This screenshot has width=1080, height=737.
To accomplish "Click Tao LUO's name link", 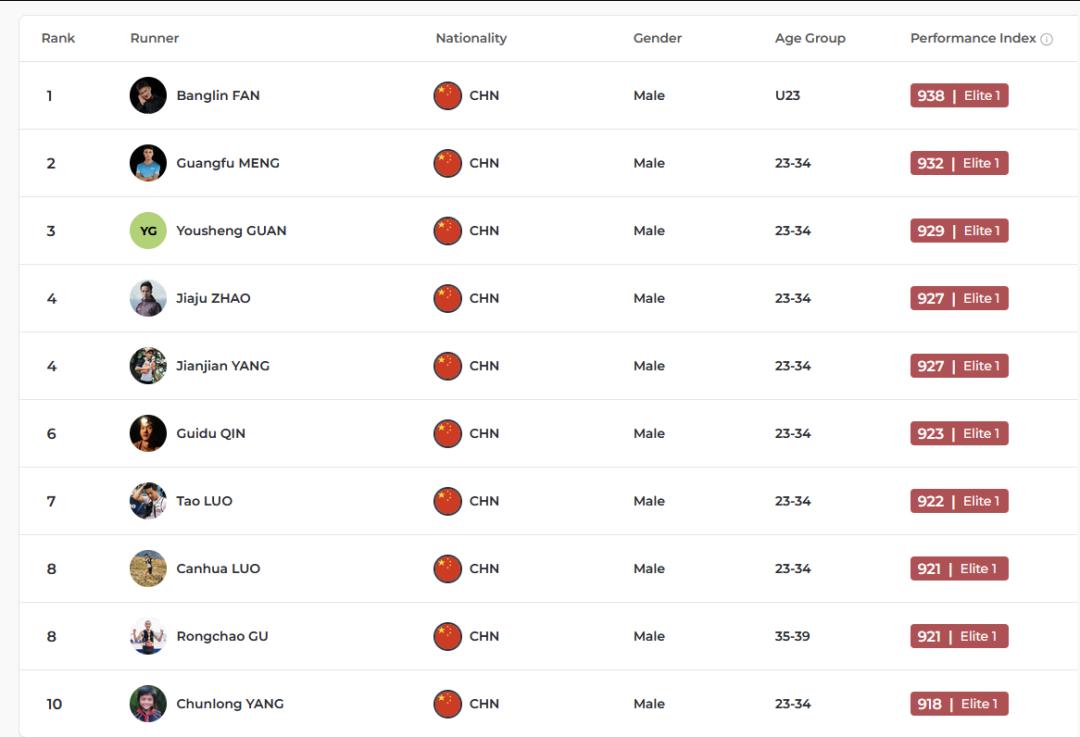I will (x=204, y=501).
